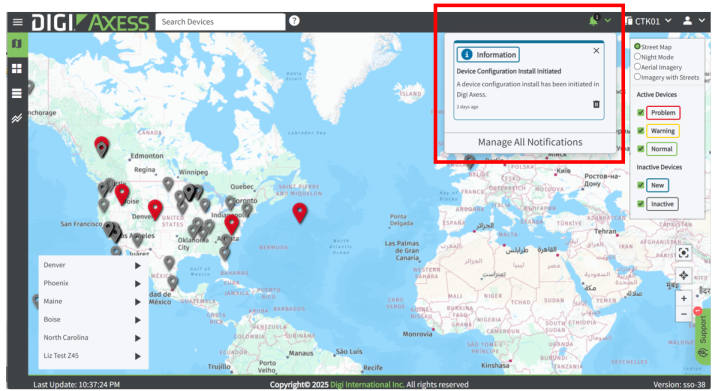
Task: Open the dashboard grid sidebar icon
Action: click(x=17, y=68)
